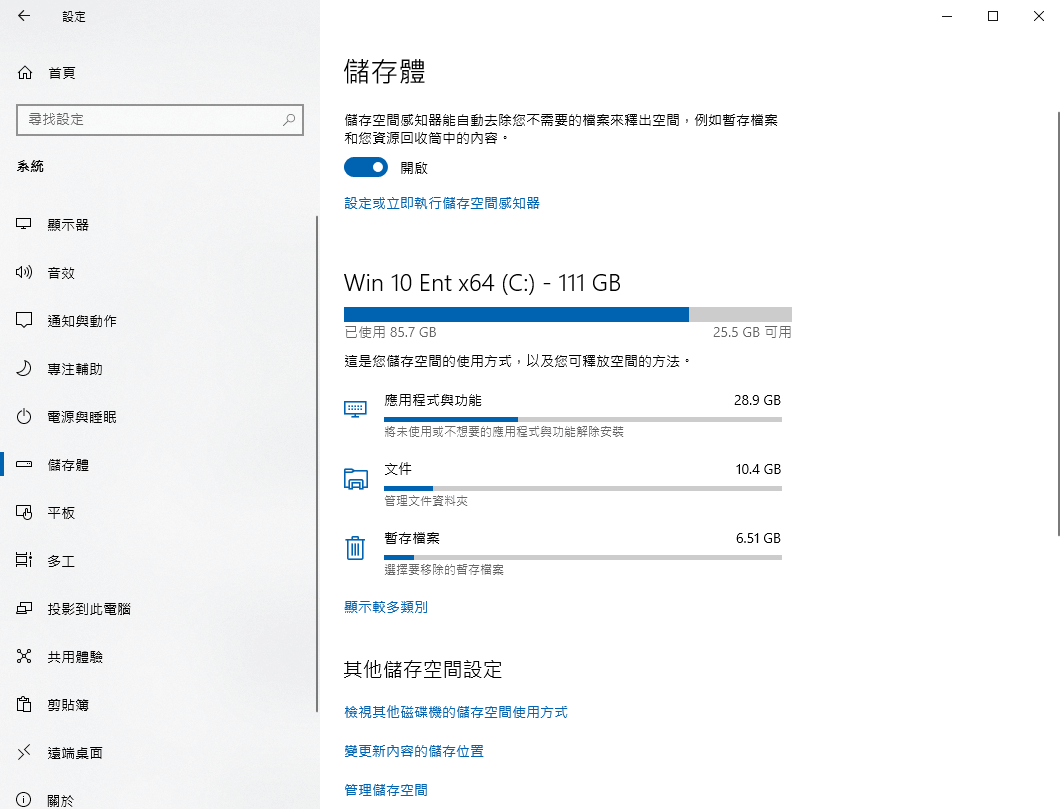Expand storage list with 顯示較多類別
The image size is (1062, 809).
coord(386,607)
